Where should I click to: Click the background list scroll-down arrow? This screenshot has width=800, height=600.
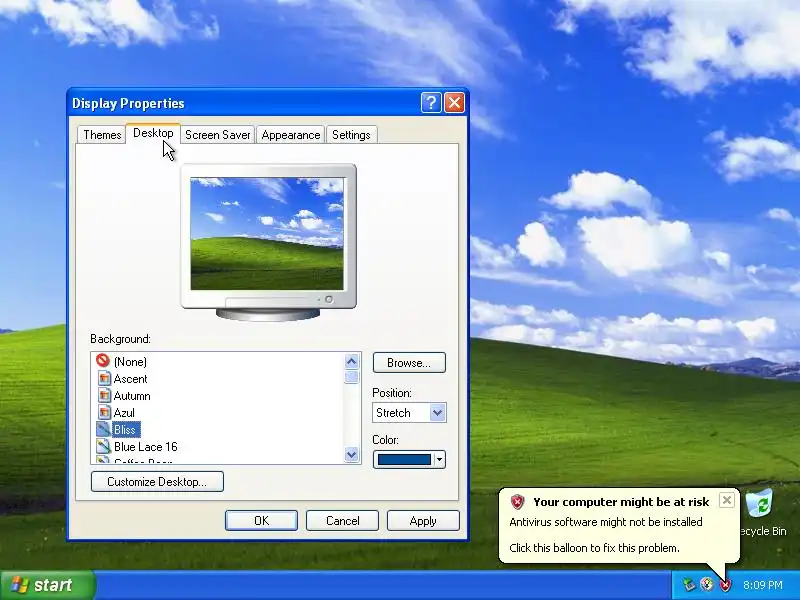(x=352, y=454)
